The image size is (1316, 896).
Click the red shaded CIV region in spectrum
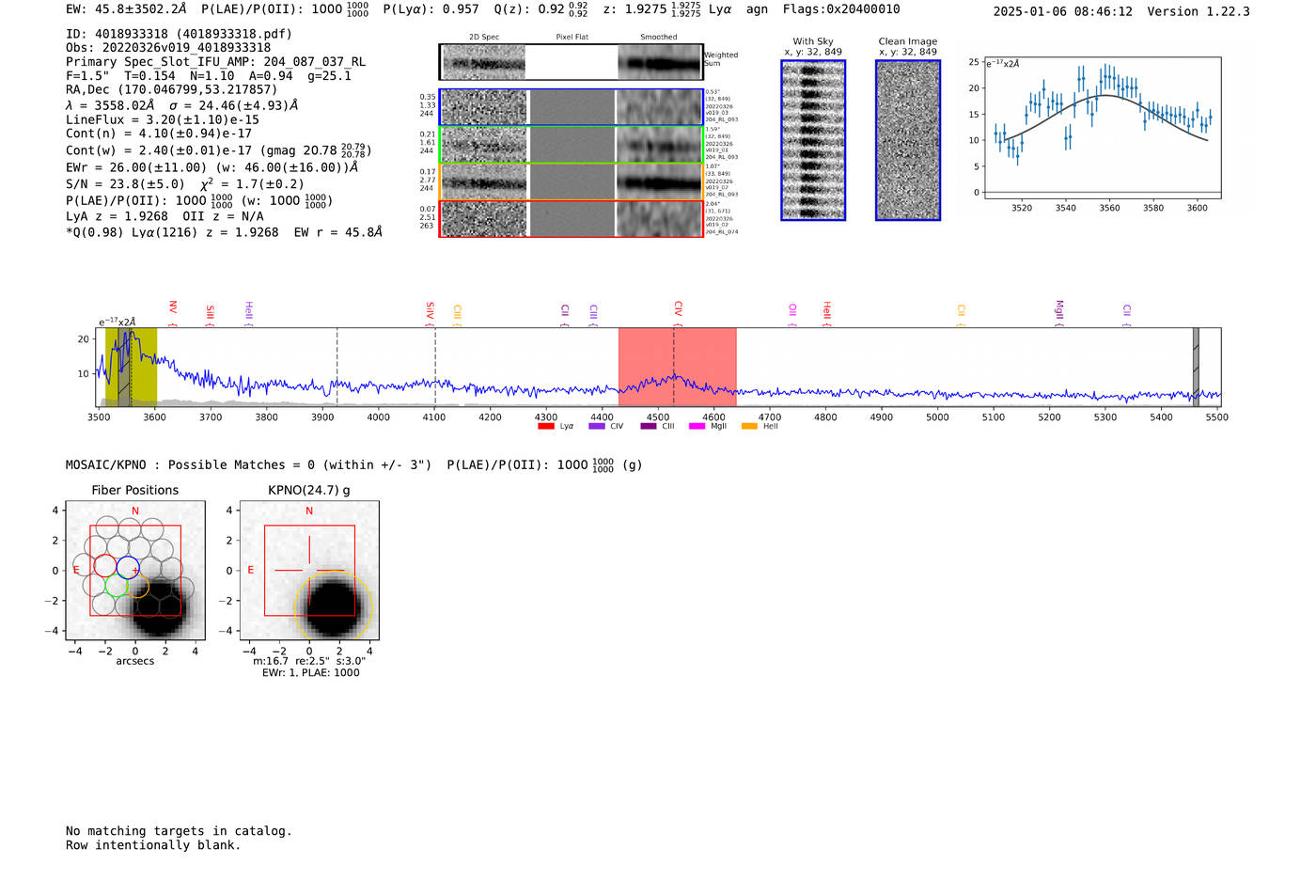pos(677,367)
